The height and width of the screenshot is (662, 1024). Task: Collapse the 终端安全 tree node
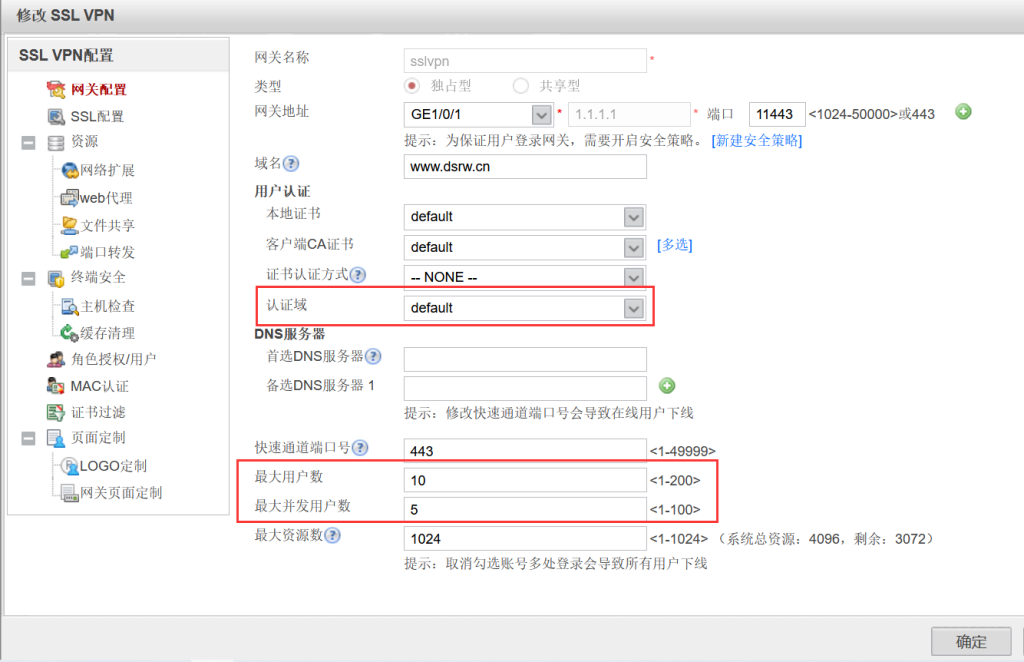(28, 279)
